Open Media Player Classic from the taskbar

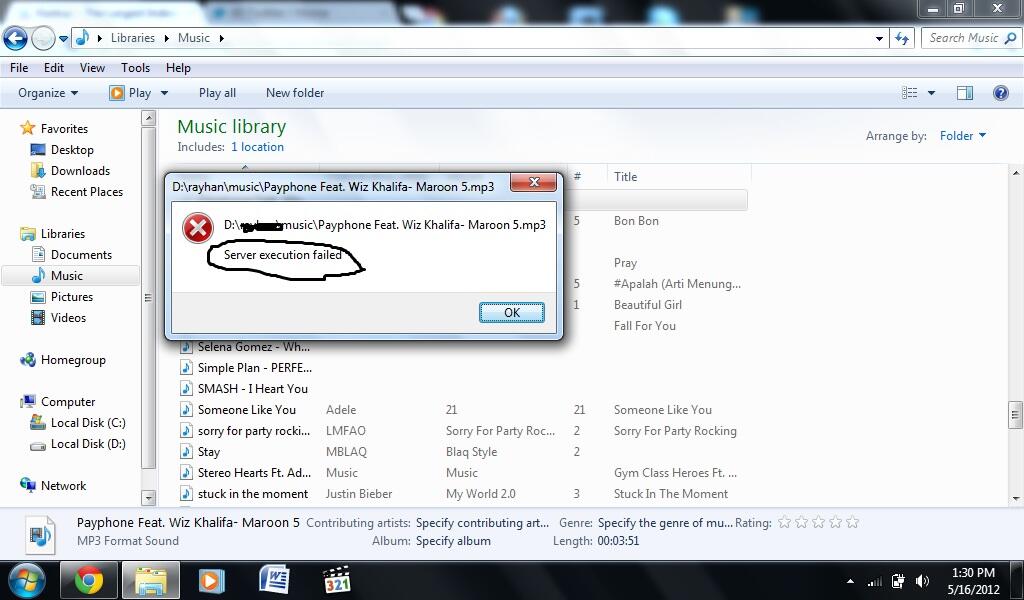coord(336,580)
